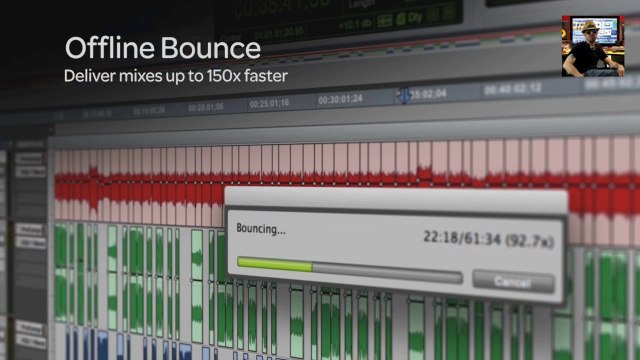Click the green bounce progress bar
The height and width of the screenshot is (360, 640).
click(349, 270)
